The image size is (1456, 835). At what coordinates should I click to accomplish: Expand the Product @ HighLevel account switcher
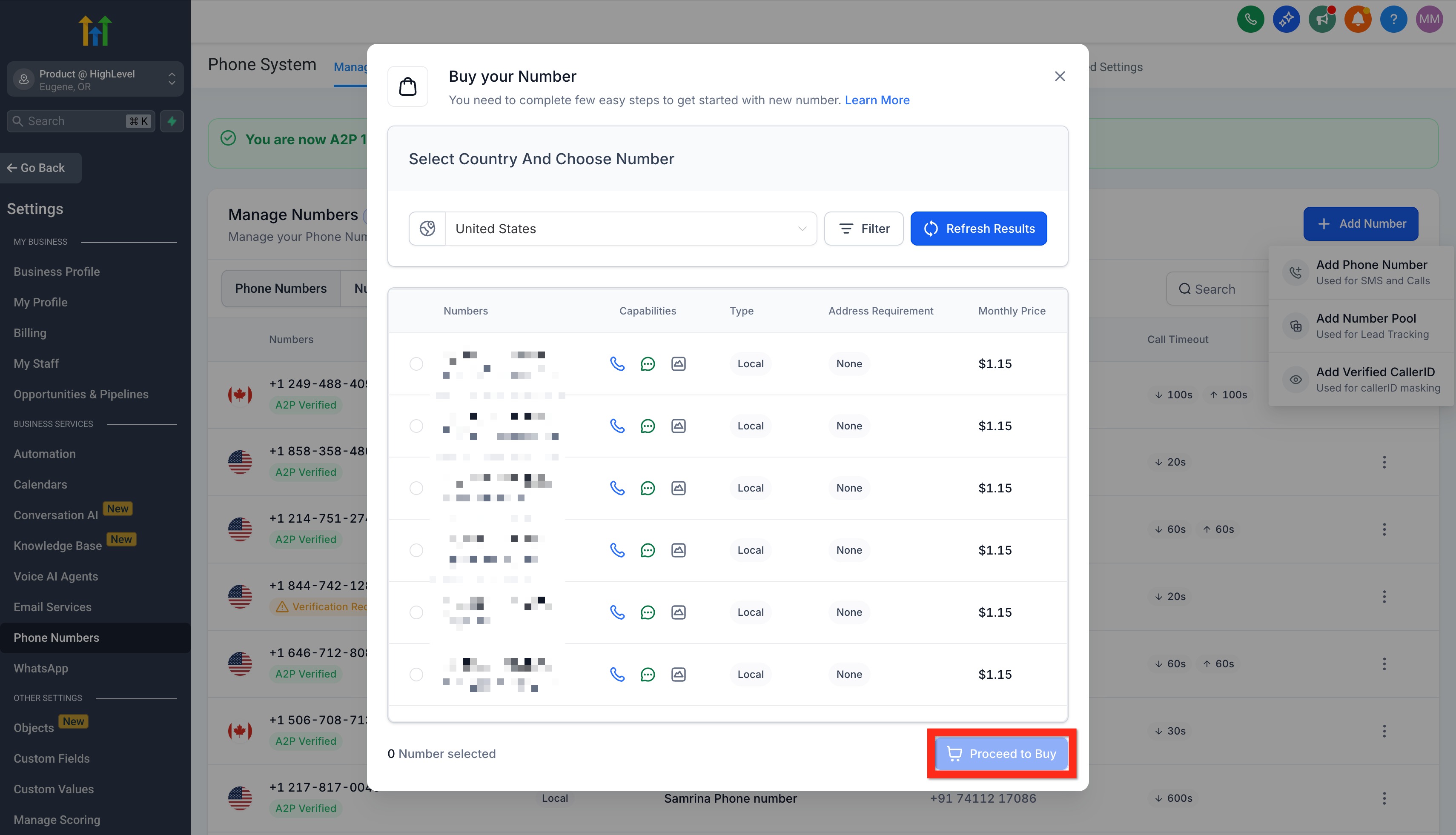pos(95,80)
